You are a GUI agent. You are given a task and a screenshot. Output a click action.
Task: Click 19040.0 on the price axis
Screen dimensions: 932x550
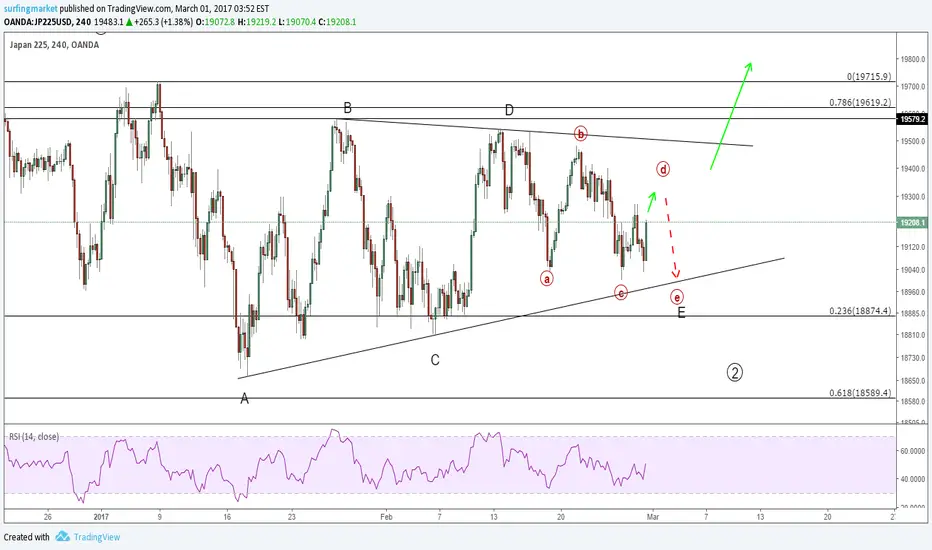point(913,270)
